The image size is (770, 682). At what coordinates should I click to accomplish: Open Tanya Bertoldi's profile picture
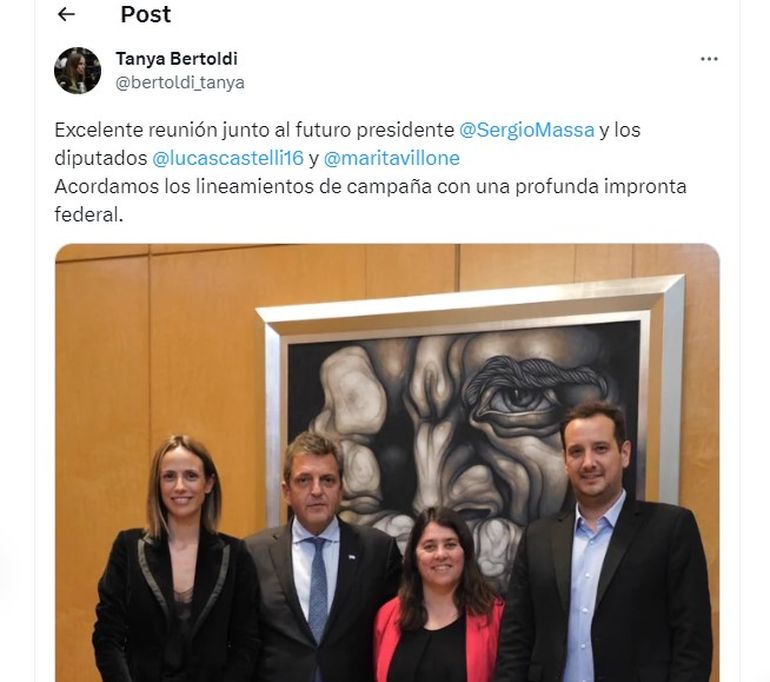click(78, 70)
